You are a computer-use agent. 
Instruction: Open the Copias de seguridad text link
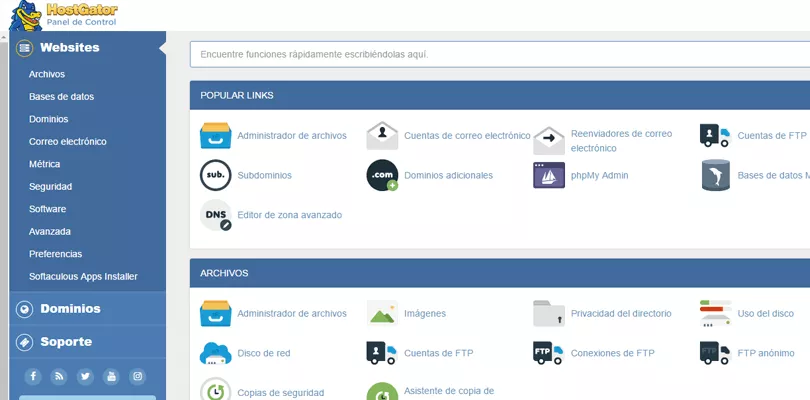(x=281, y=393)
